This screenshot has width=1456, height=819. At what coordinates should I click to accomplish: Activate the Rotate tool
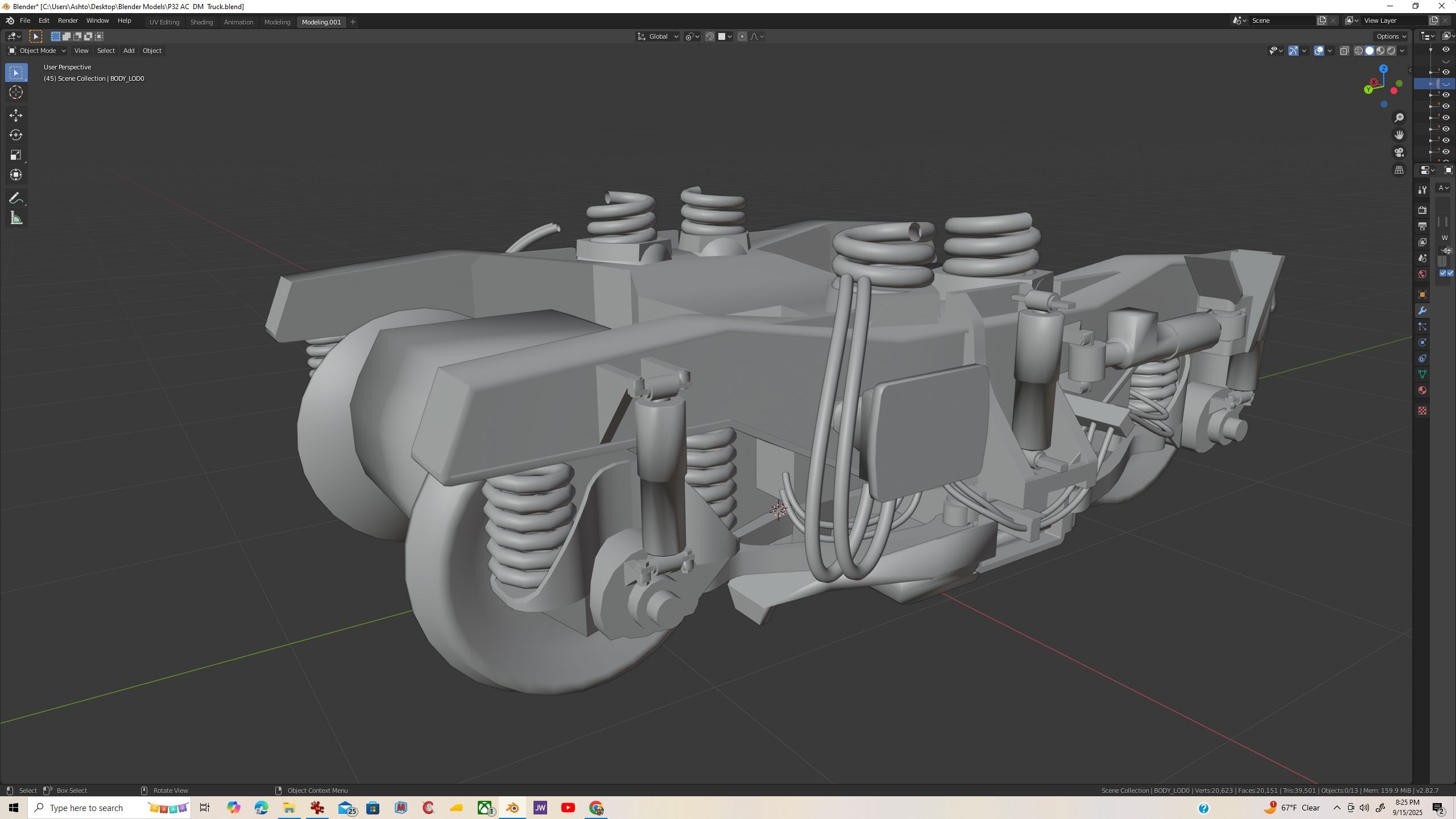point(16,135)
